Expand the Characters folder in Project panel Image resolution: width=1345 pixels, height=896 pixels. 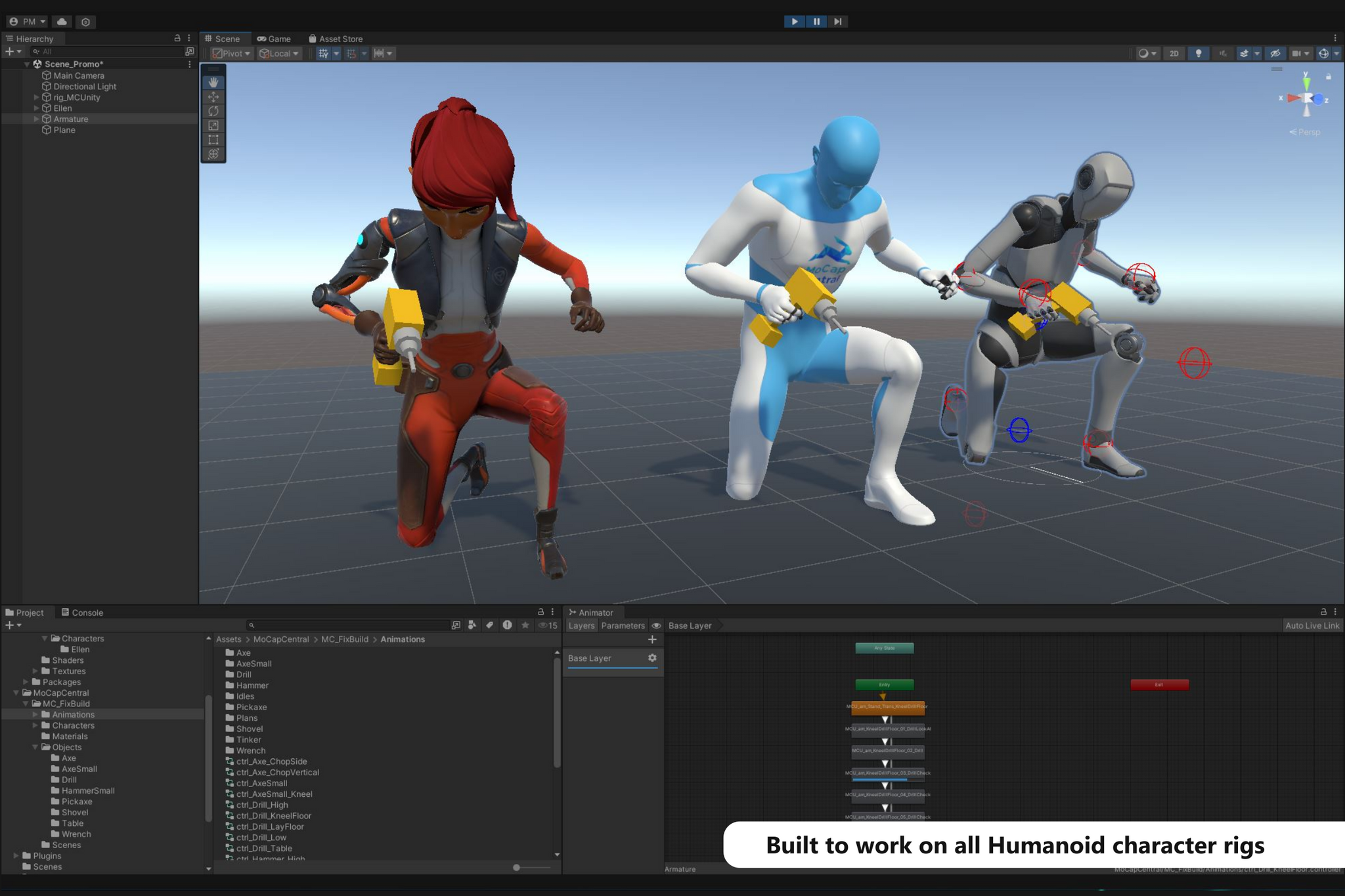click(x=36, y=725)
